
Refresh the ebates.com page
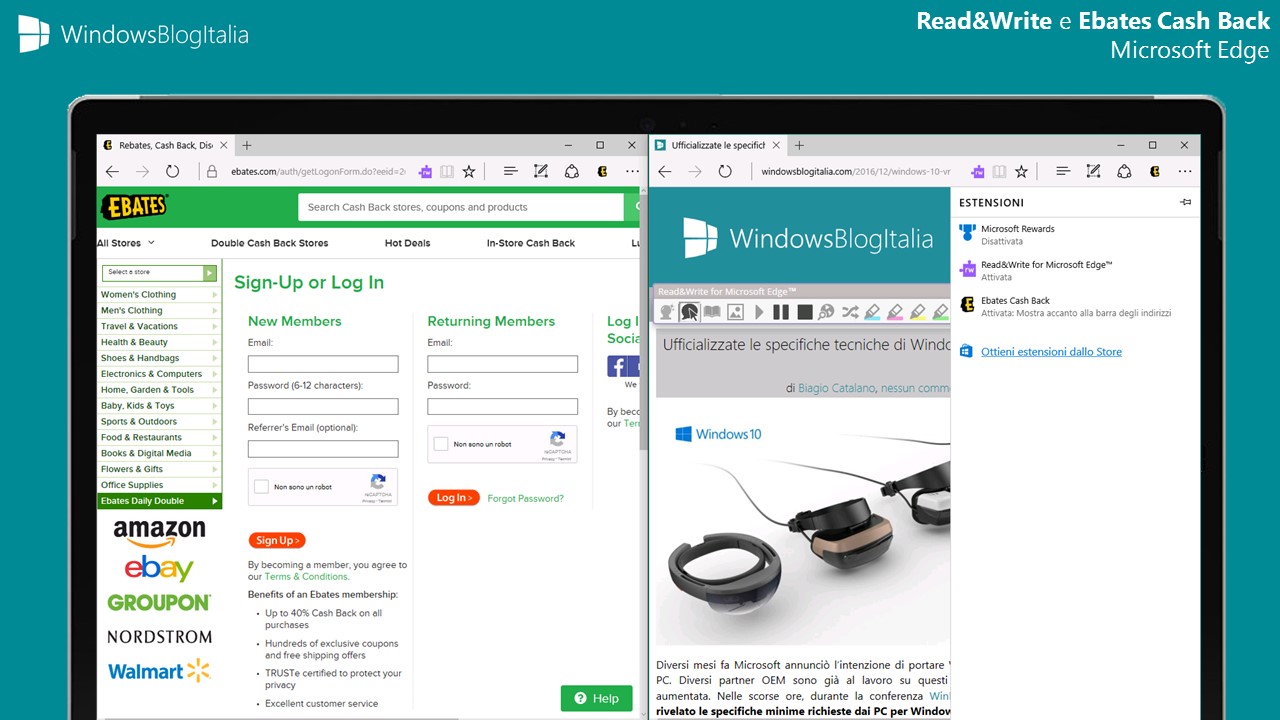tap(172, 171)
